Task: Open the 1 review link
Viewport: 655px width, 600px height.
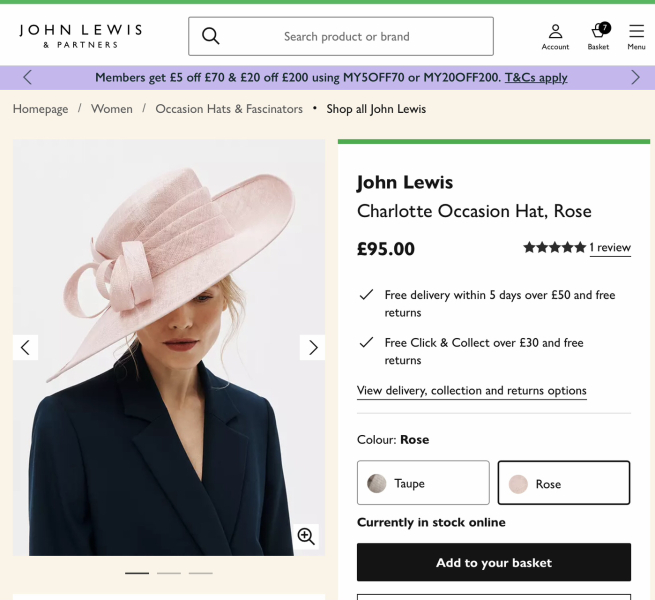Action: coord(610,248)
